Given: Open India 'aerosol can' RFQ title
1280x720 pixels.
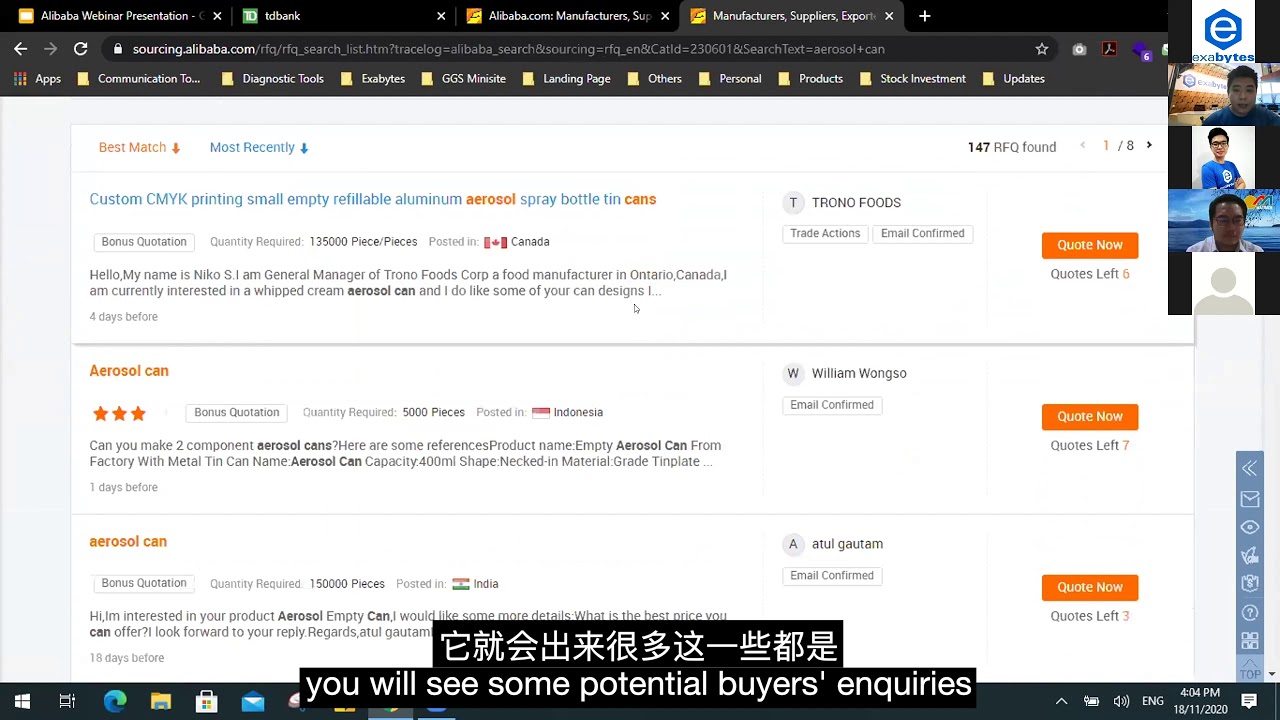Looking at the screenshot, I should 128,541.
